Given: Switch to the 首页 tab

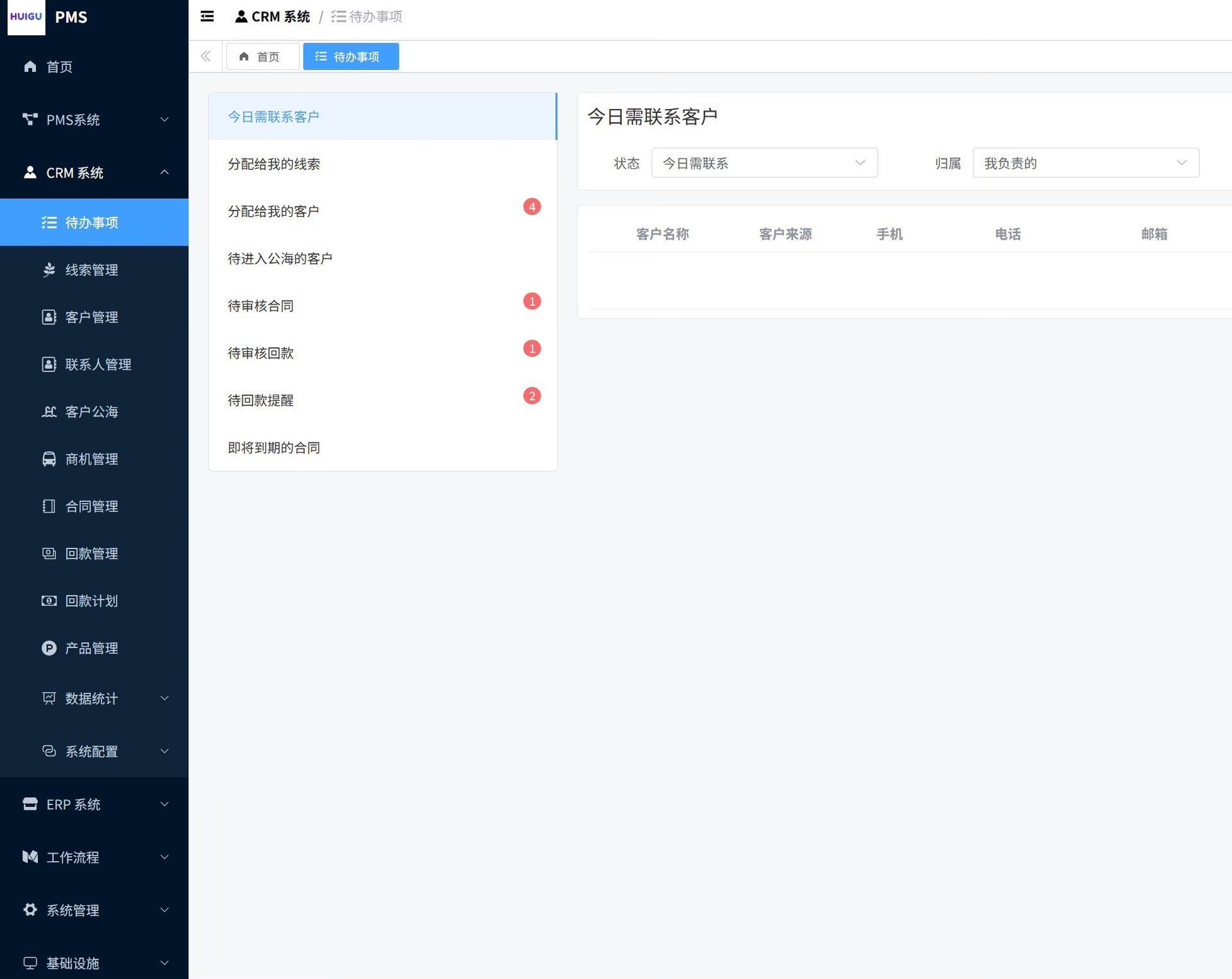Looking at the screenshot, I should [x=261, y=57].
